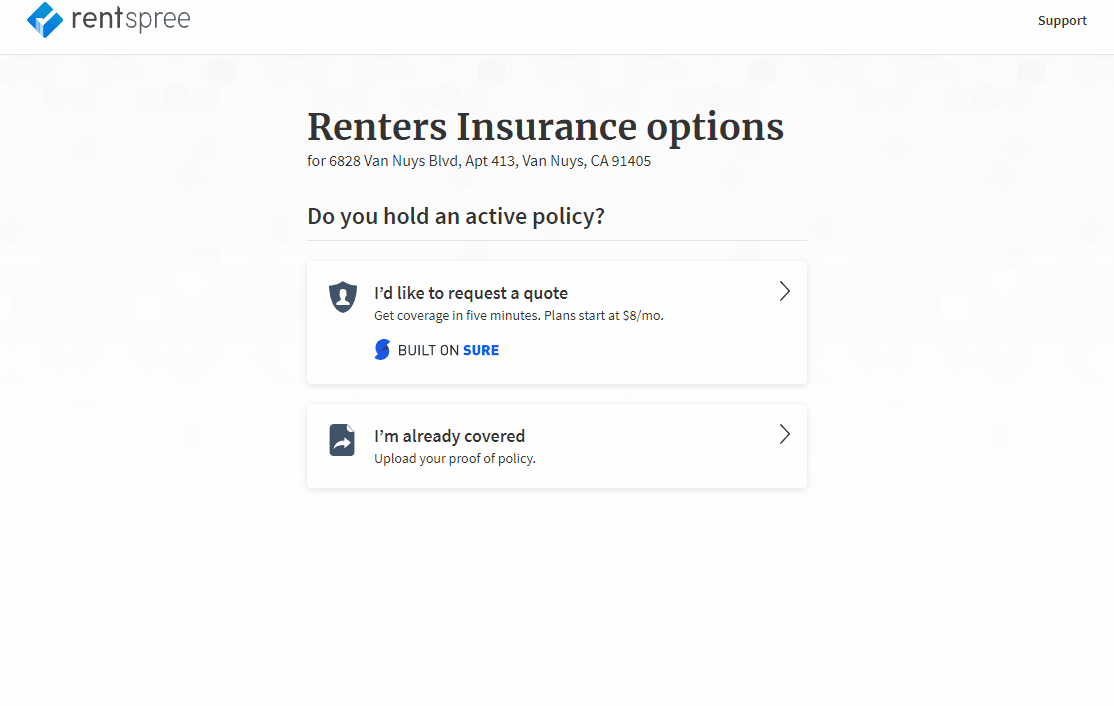
Task: Click the header navigation bar Support item
Action: point(1062,20)
